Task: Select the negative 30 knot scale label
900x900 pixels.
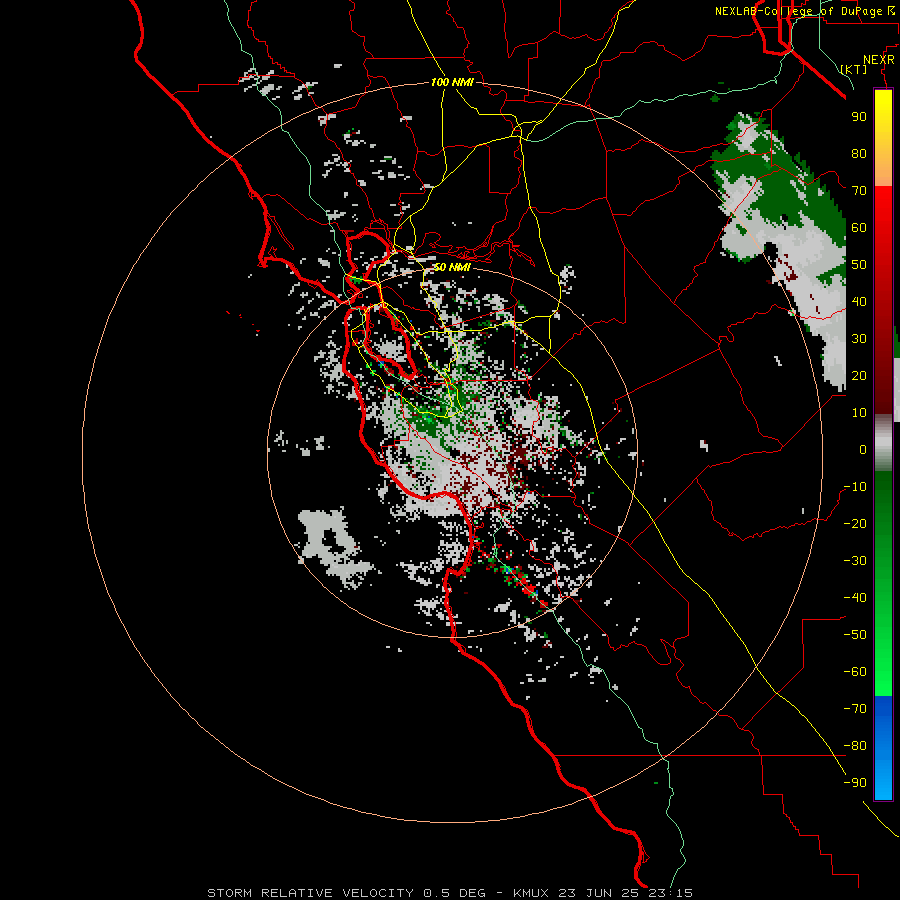Action: (855, 561)
